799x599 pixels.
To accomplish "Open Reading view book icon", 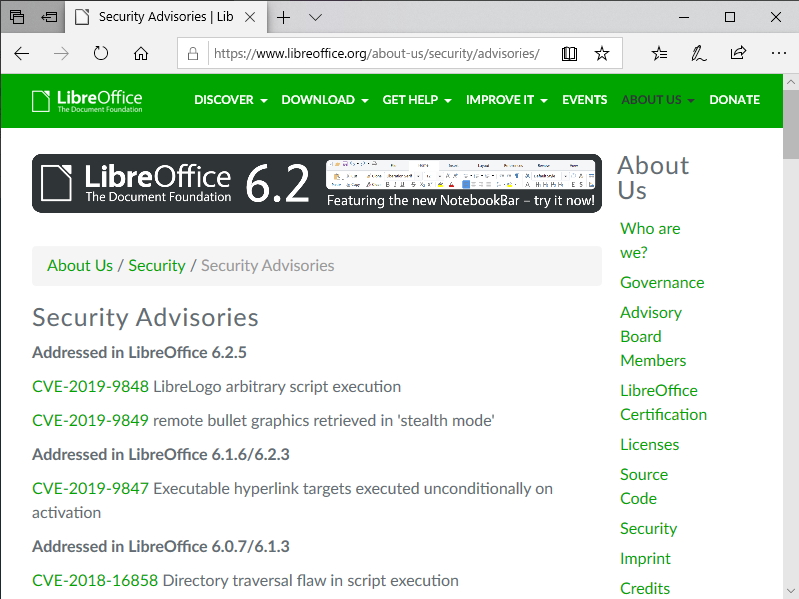I will pos(569,53).
